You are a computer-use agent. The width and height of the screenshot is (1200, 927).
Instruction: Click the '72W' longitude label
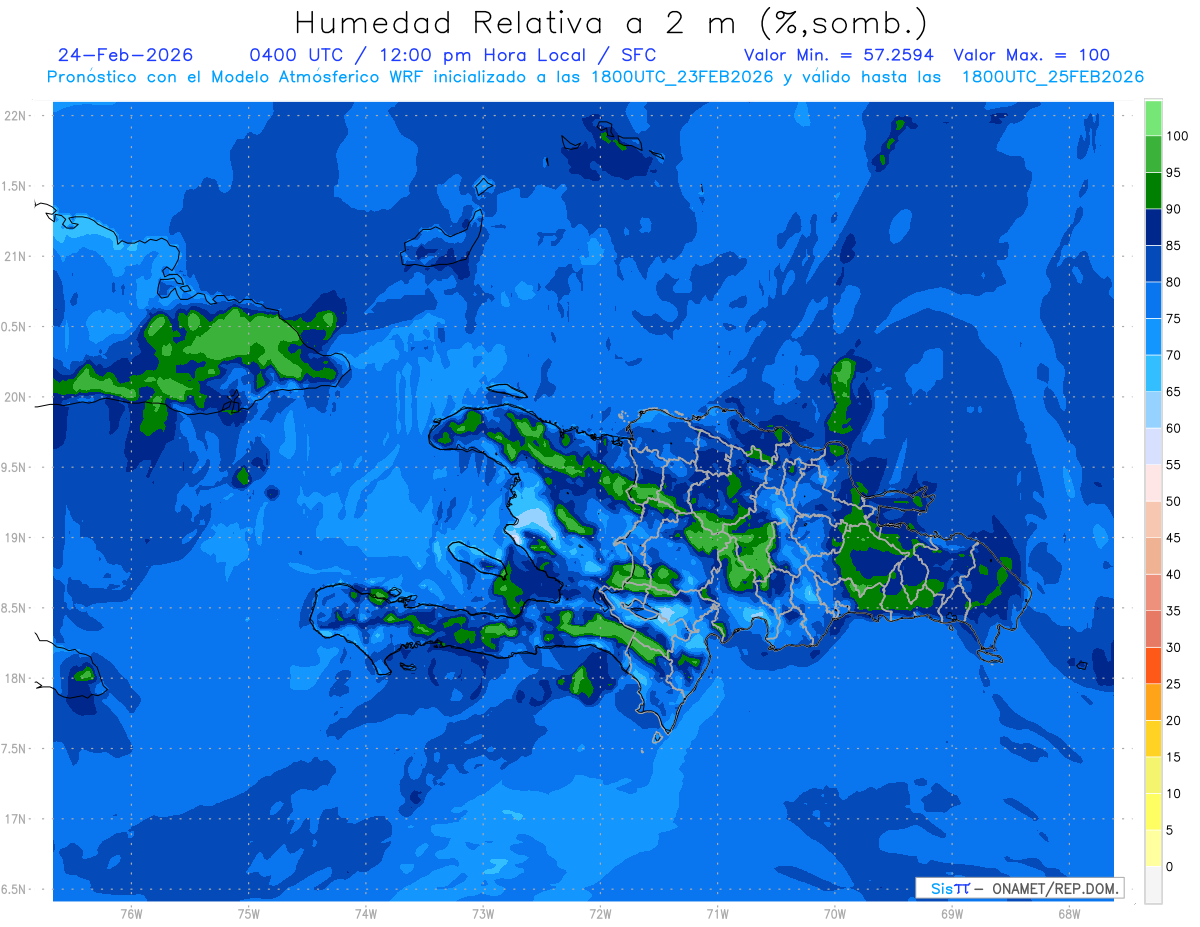click(600, 914)
